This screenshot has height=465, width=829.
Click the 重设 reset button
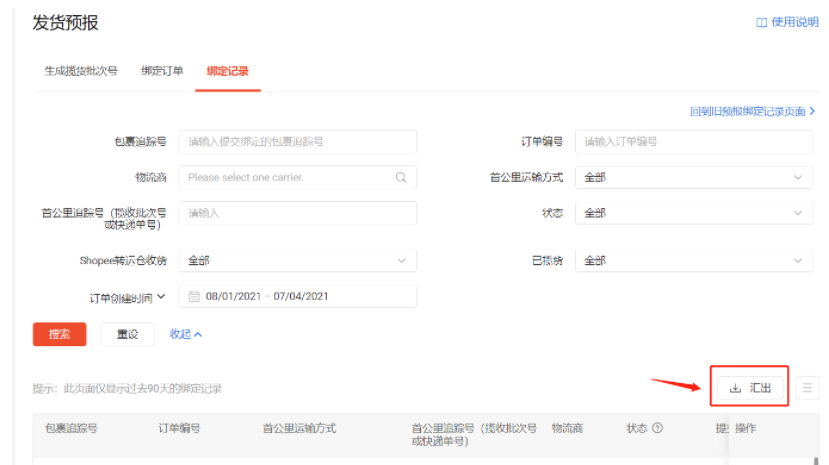tap(127, 334)
